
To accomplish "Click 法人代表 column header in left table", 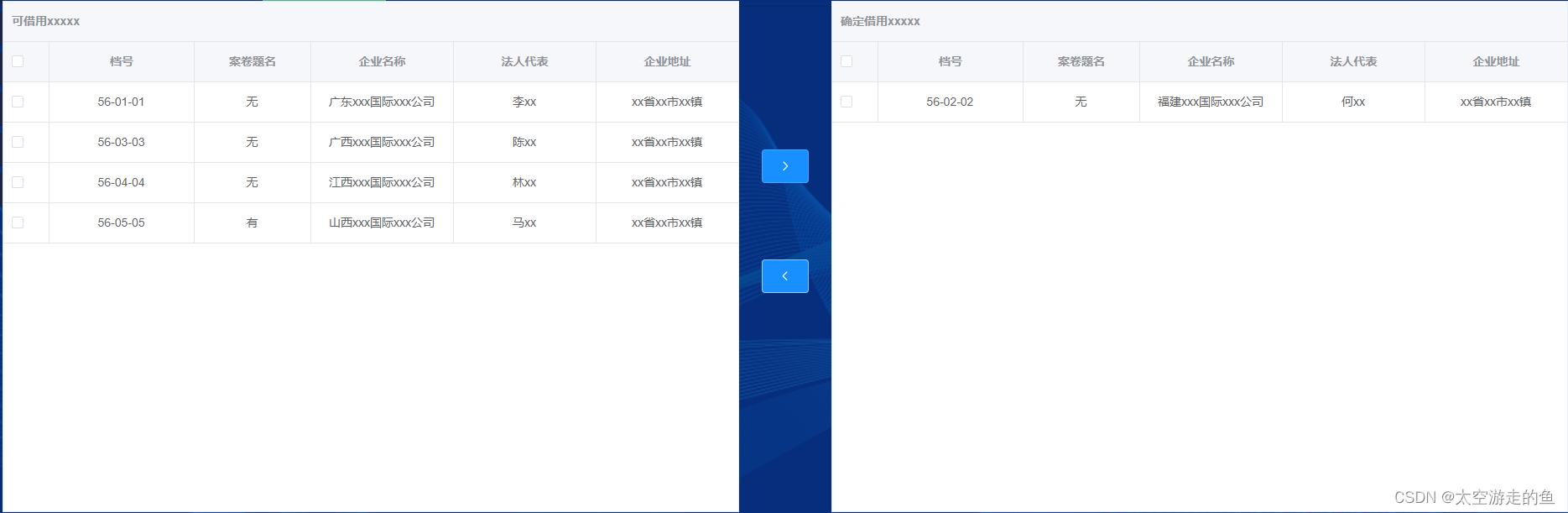I will pyautogui.click(x=524, y=61).
